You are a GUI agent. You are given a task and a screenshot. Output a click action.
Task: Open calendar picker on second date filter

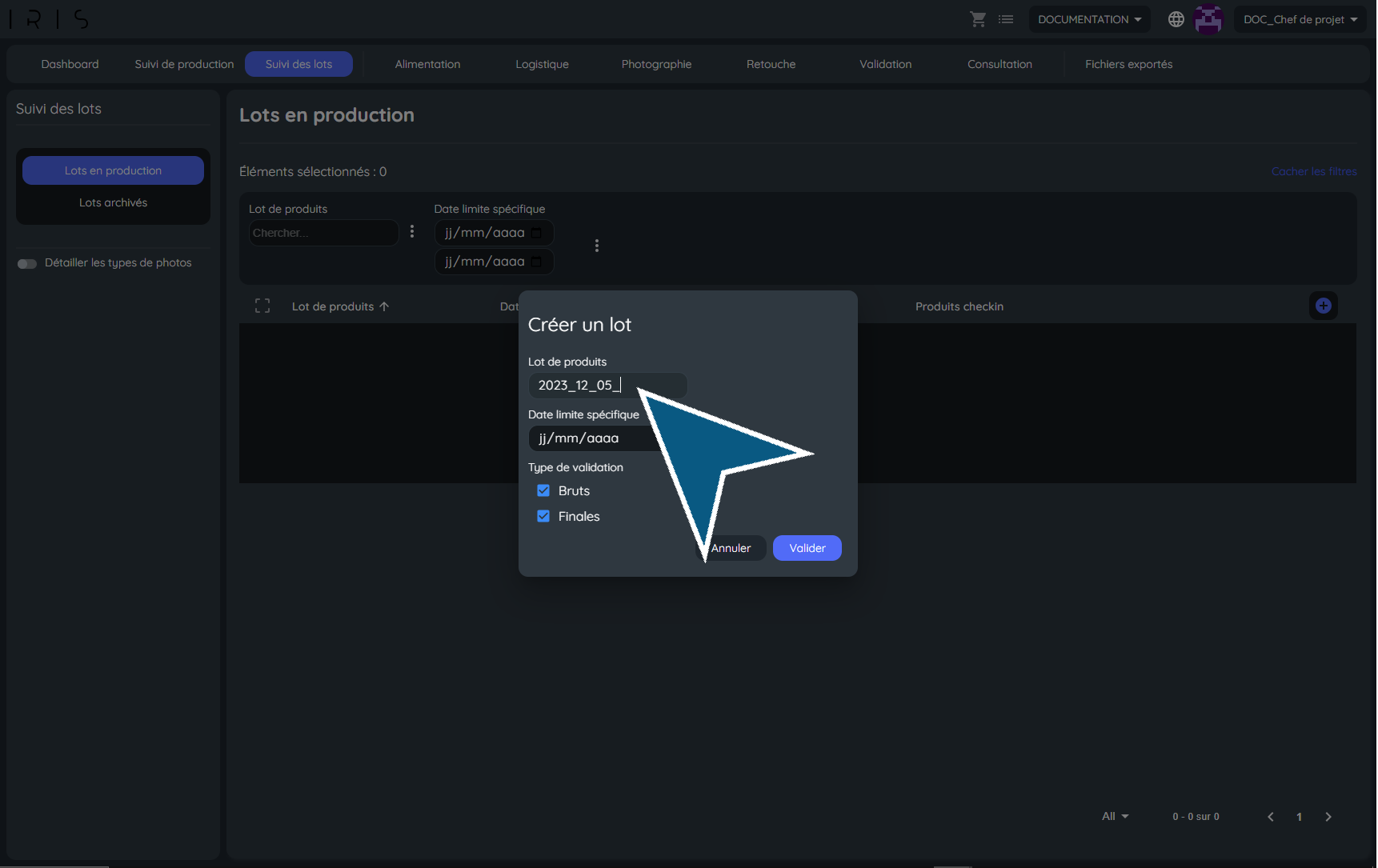(x=536, y=262)
